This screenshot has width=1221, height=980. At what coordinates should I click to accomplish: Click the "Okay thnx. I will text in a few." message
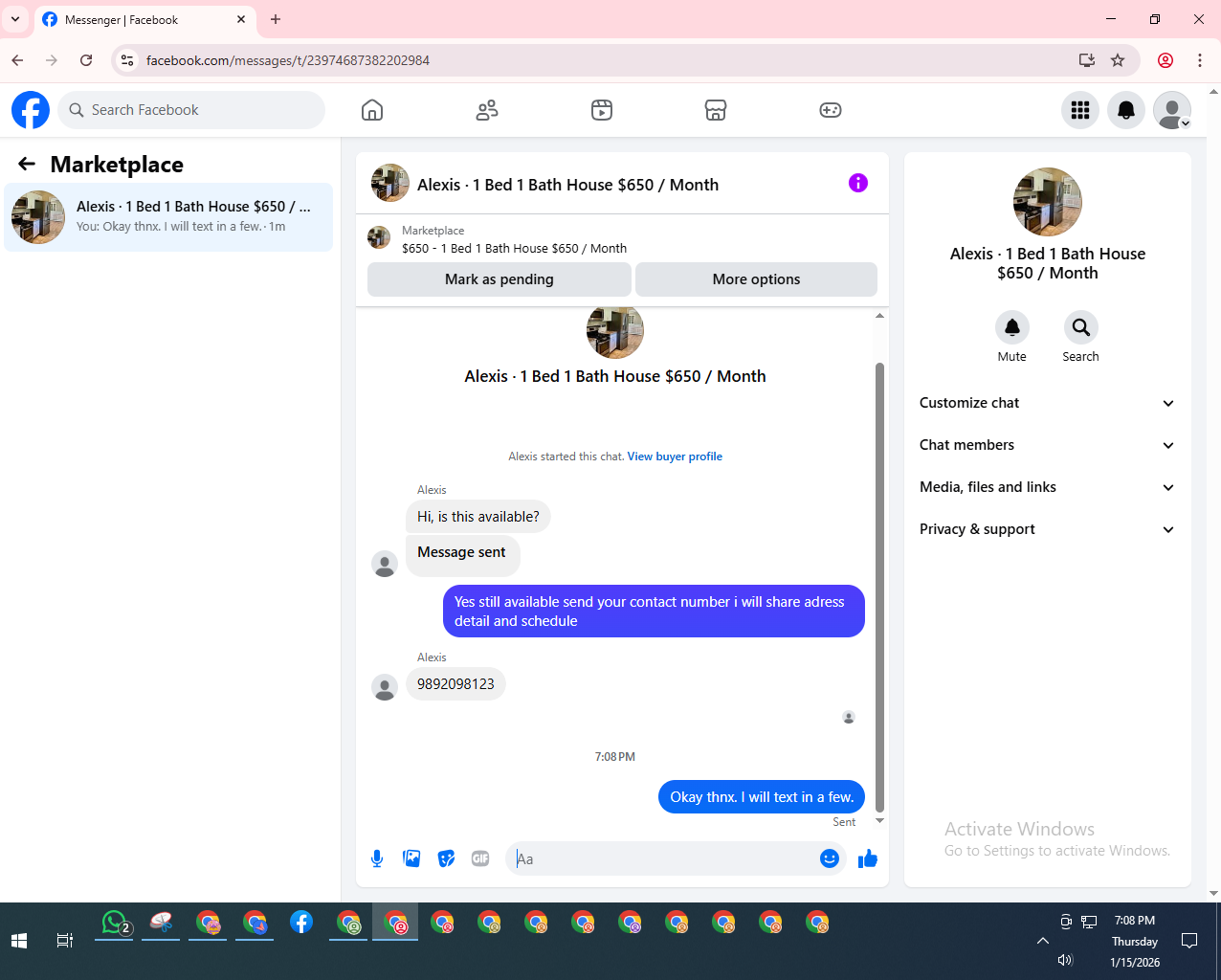point(762,797)
